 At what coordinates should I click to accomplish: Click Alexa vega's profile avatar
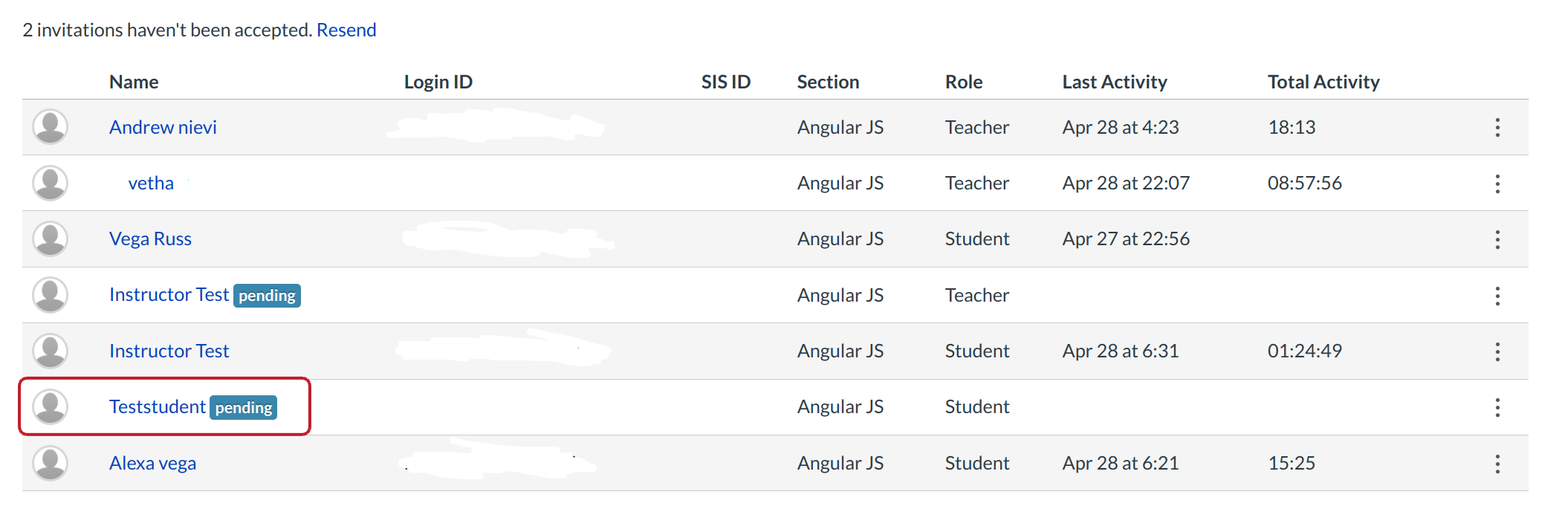pos(51,463)
